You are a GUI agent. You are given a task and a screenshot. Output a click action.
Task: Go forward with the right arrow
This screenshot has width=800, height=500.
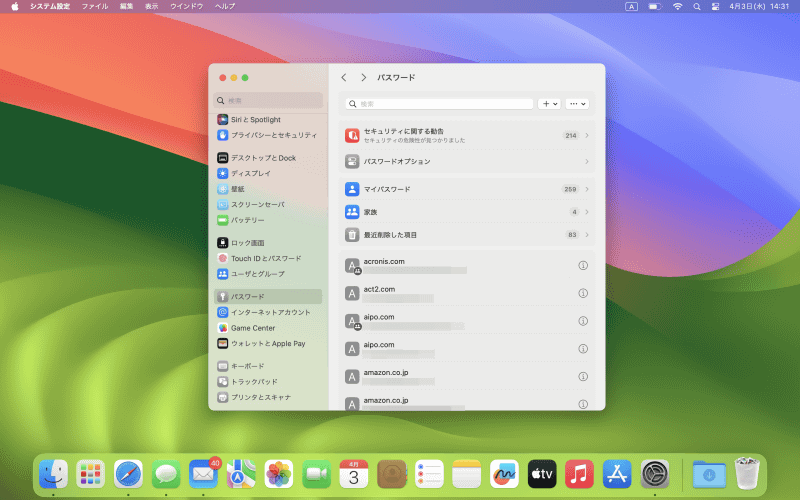[x=363, y=78]
